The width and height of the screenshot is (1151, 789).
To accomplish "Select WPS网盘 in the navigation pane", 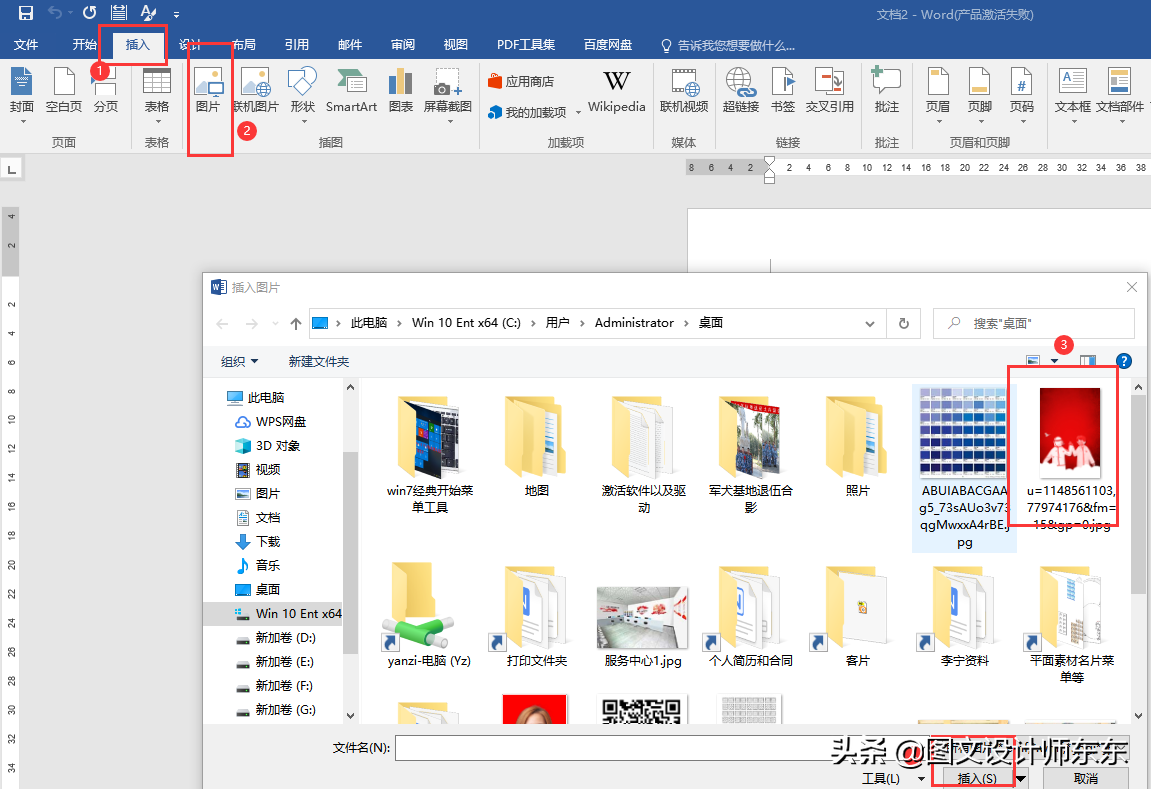I will click(270, 422).
